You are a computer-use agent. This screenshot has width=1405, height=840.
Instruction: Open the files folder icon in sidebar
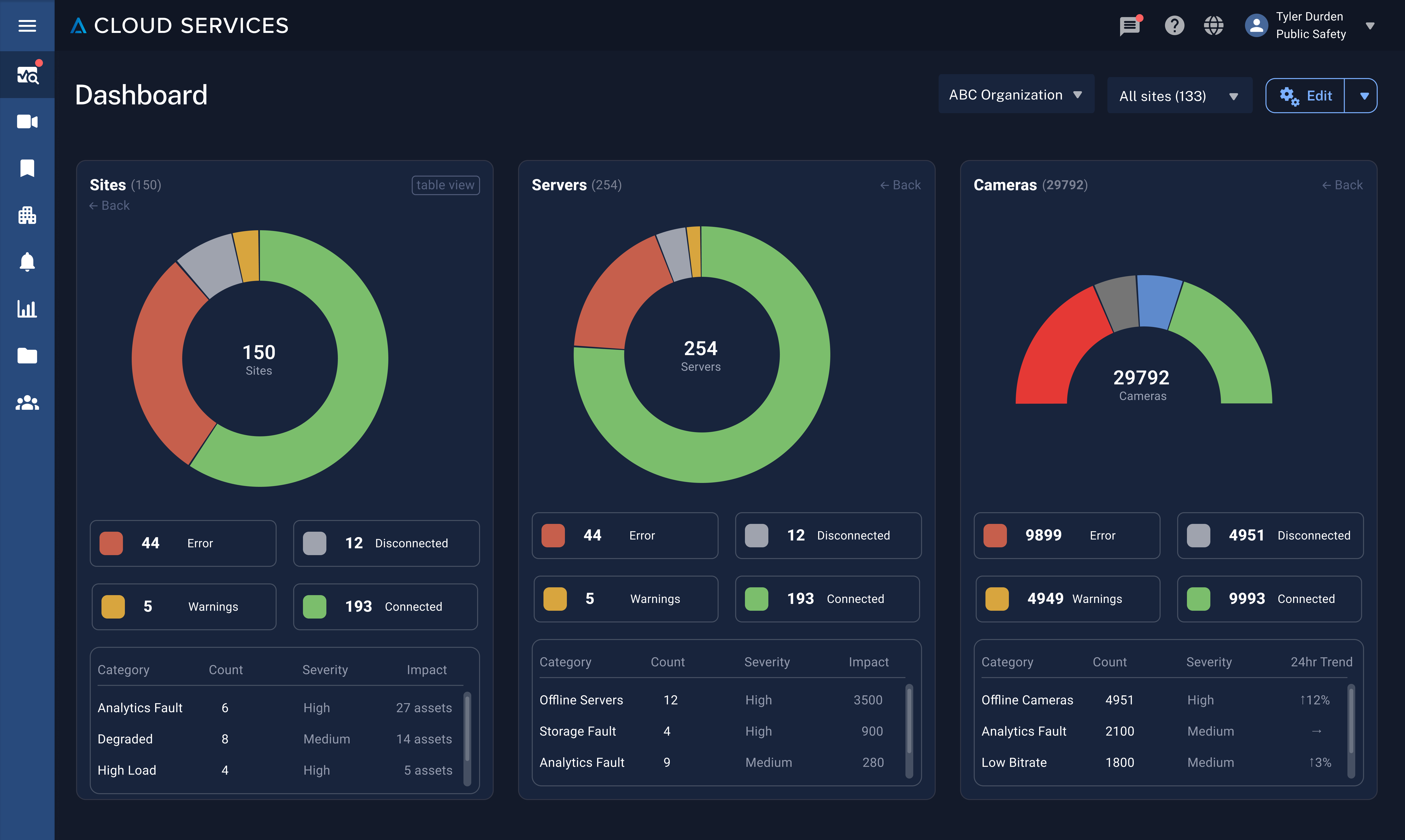click(27, 355)
